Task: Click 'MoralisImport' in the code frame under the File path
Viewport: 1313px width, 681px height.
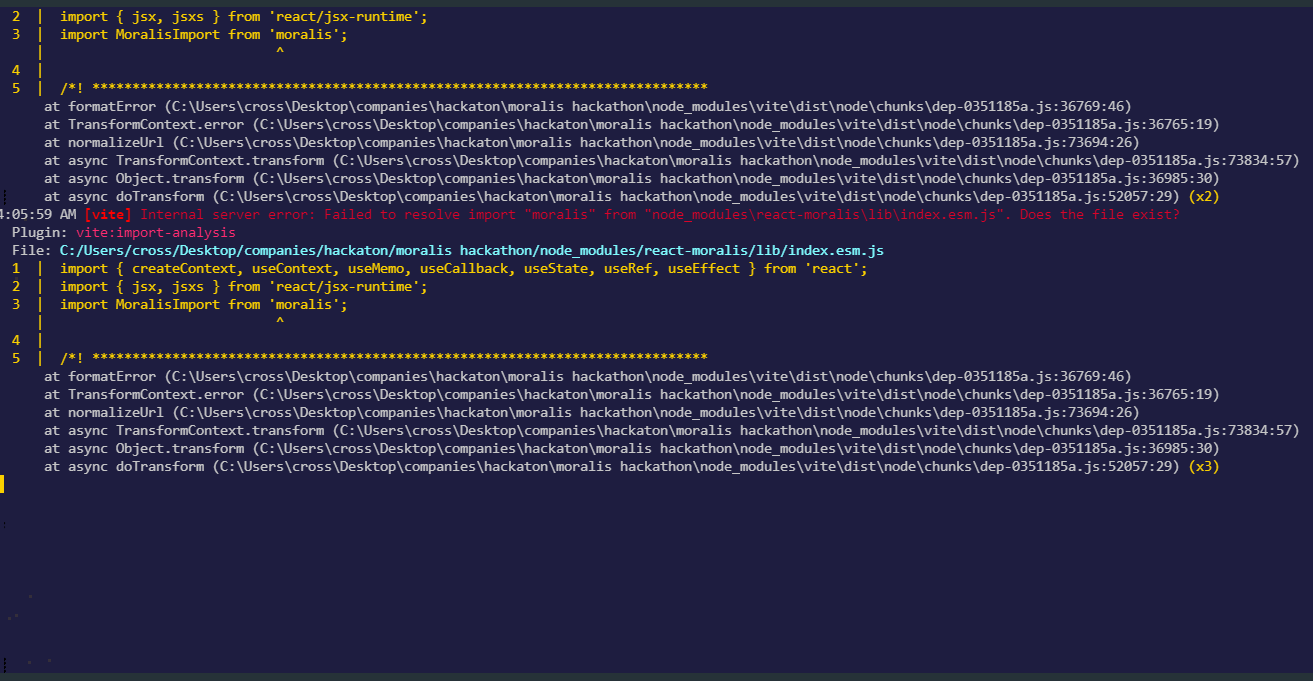Action: tap(168, 304)
